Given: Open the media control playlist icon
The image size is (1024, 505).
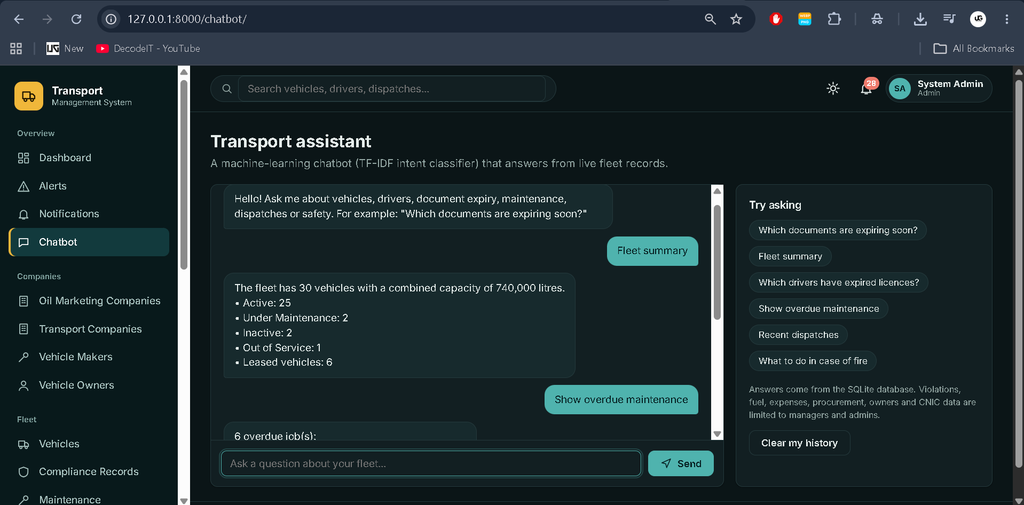Looking at the screenshot, I should click(950, 19).
